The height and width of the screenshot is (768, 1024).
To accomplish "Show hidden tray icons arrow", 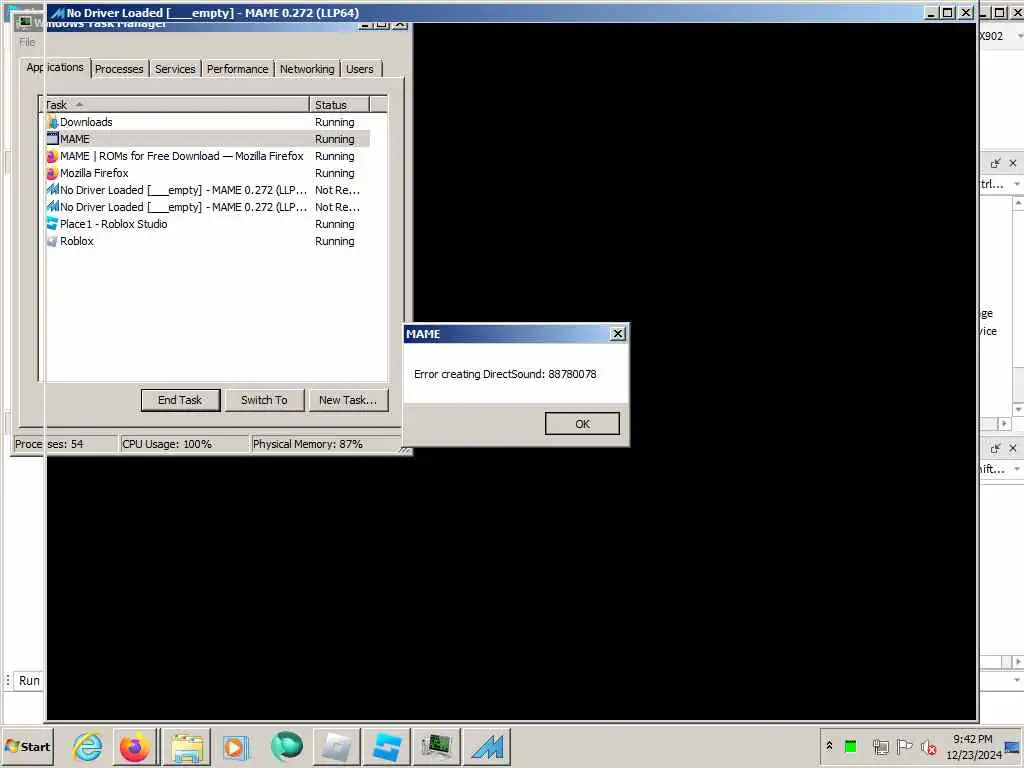I will click(x=829, y=746).
